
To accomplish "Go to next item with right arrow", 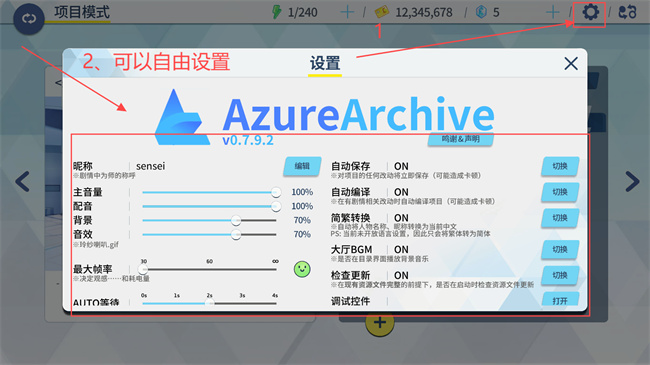I will coord(633,181).
